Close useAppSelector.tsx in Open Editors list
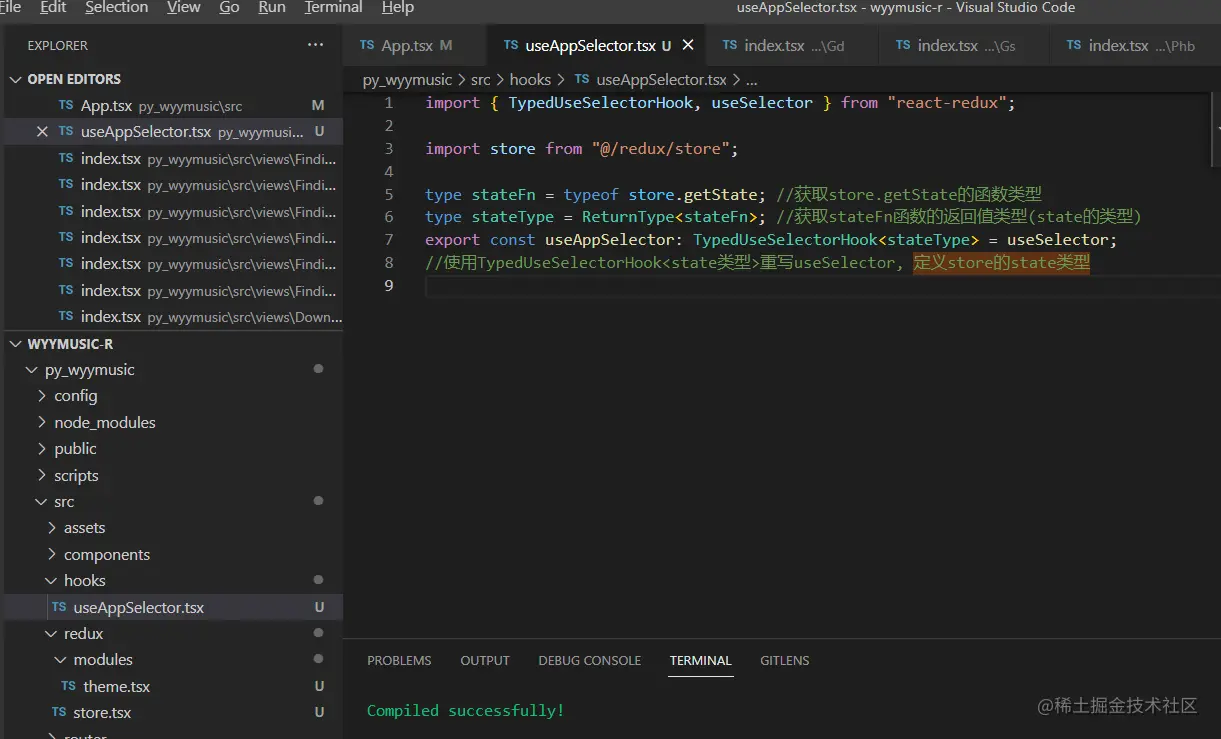This screenshot has width=1221, height=739. (x=42, y=132)
